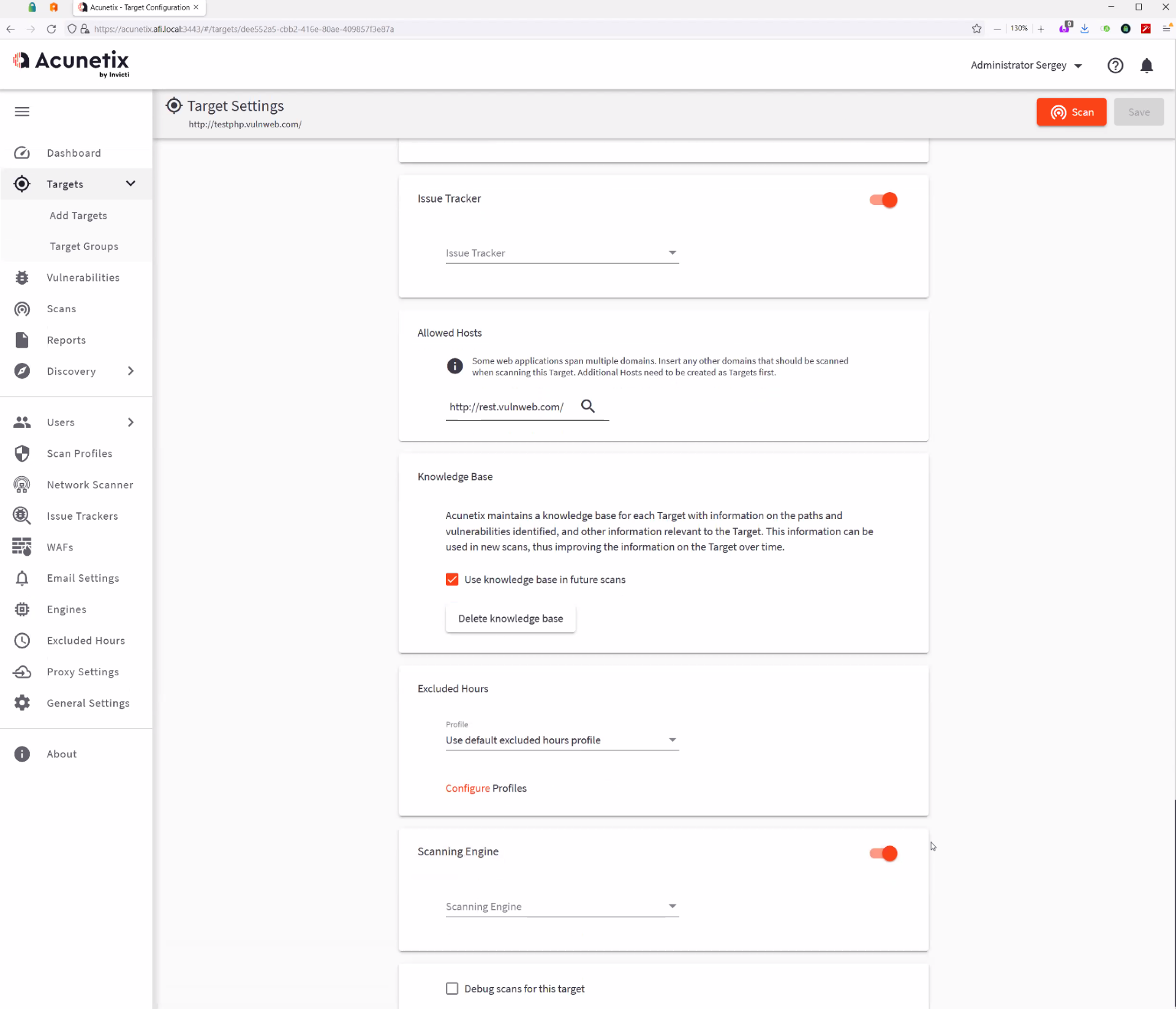
Task: Click the hamburger menu icon in sidebar
Action: [x=22, y=111]
